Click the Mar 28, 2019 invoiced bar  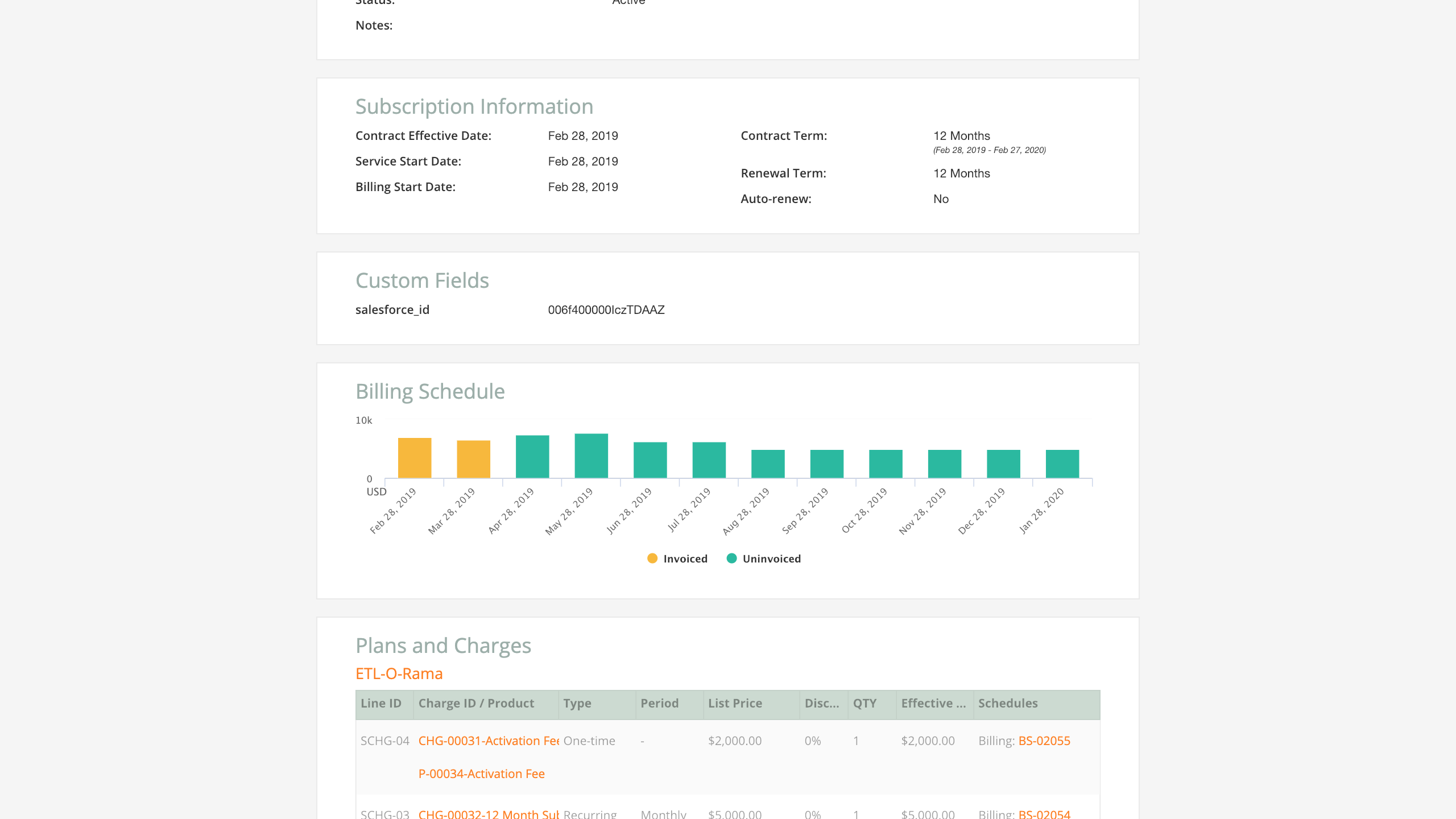point(473,459)
